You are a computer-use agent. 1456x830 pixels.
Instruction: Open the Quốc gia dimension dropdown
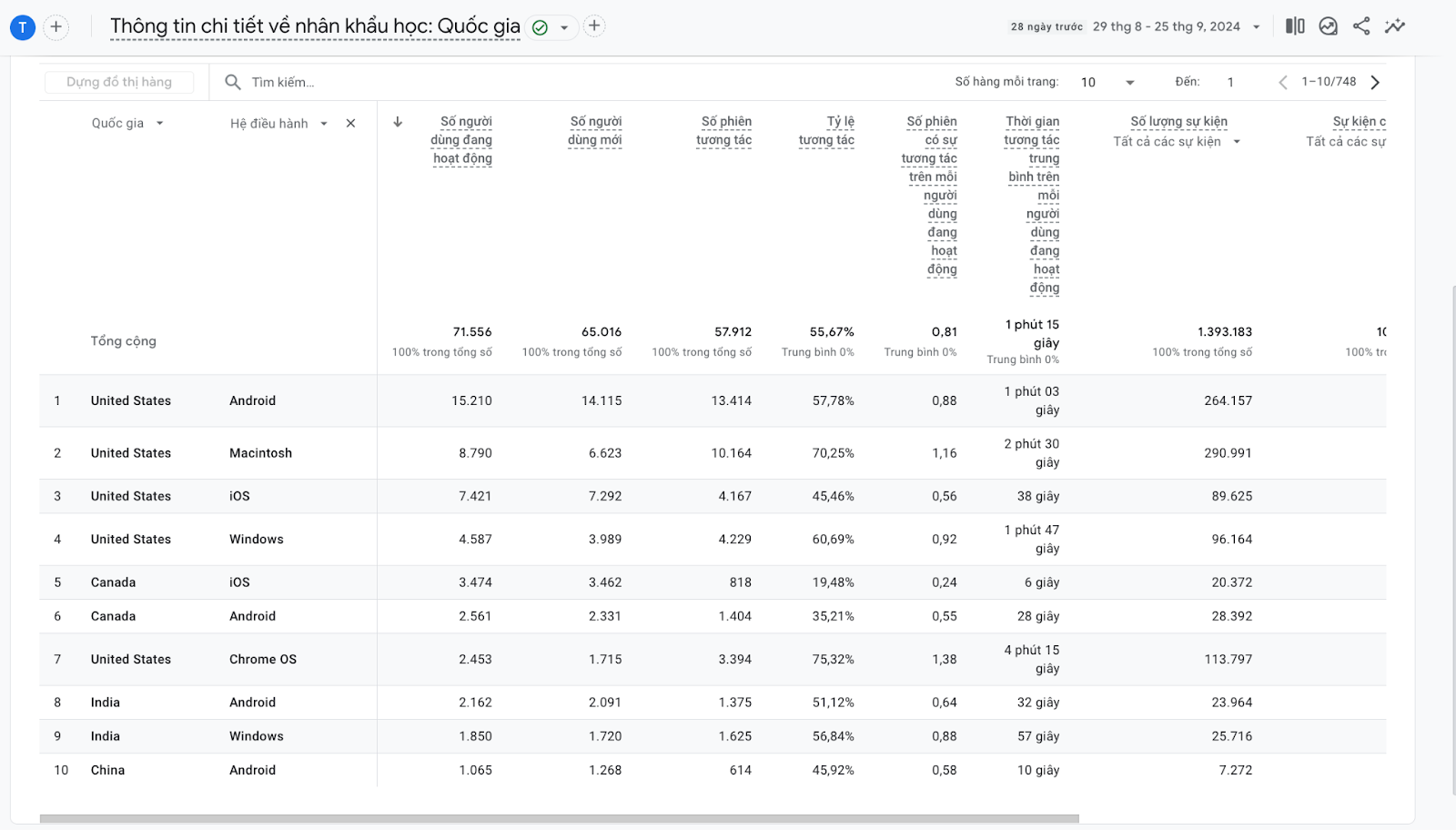click(x=127, y=123)
